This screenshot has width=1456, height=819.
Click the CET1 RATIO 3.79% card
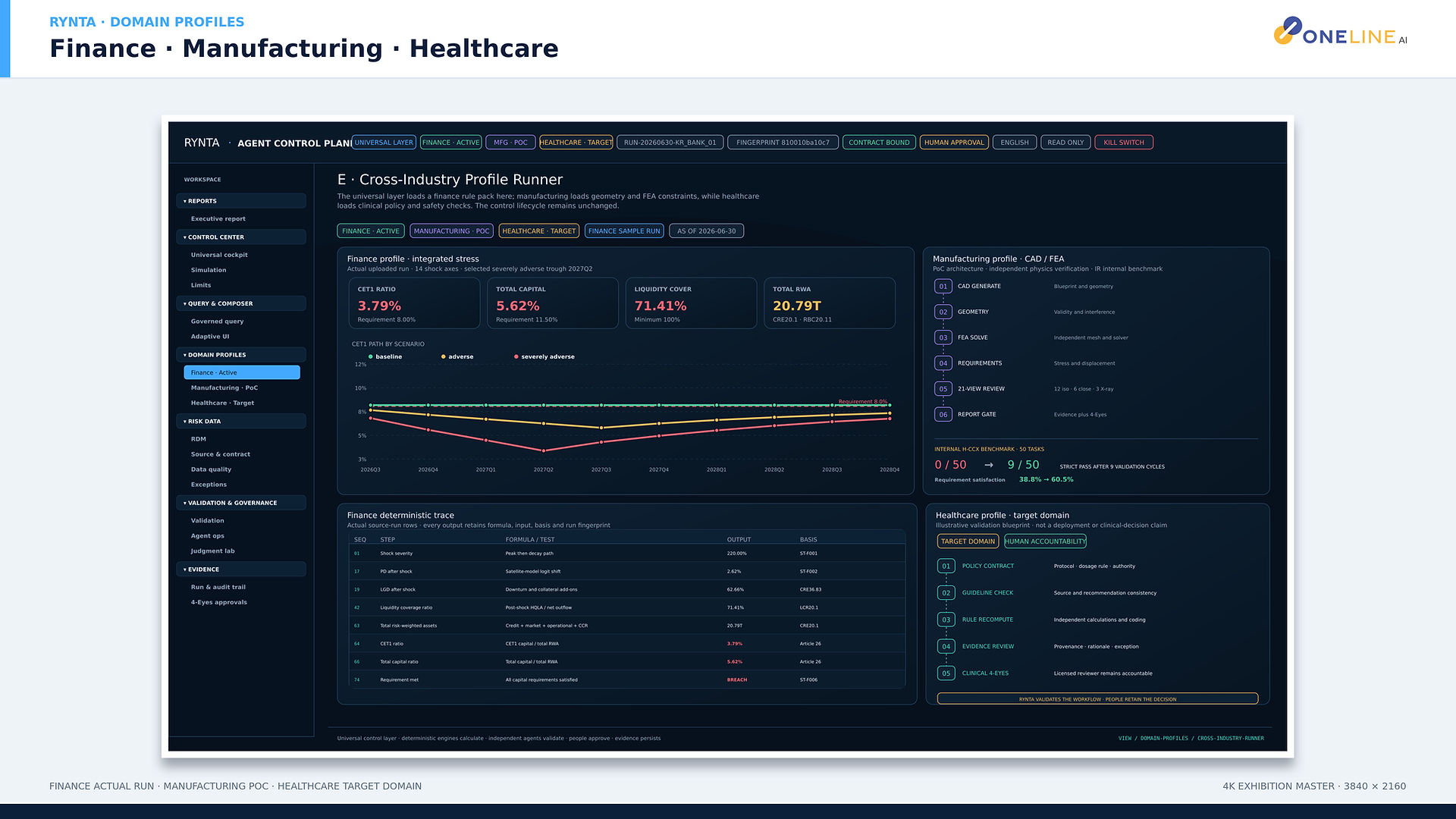(414, 303)
